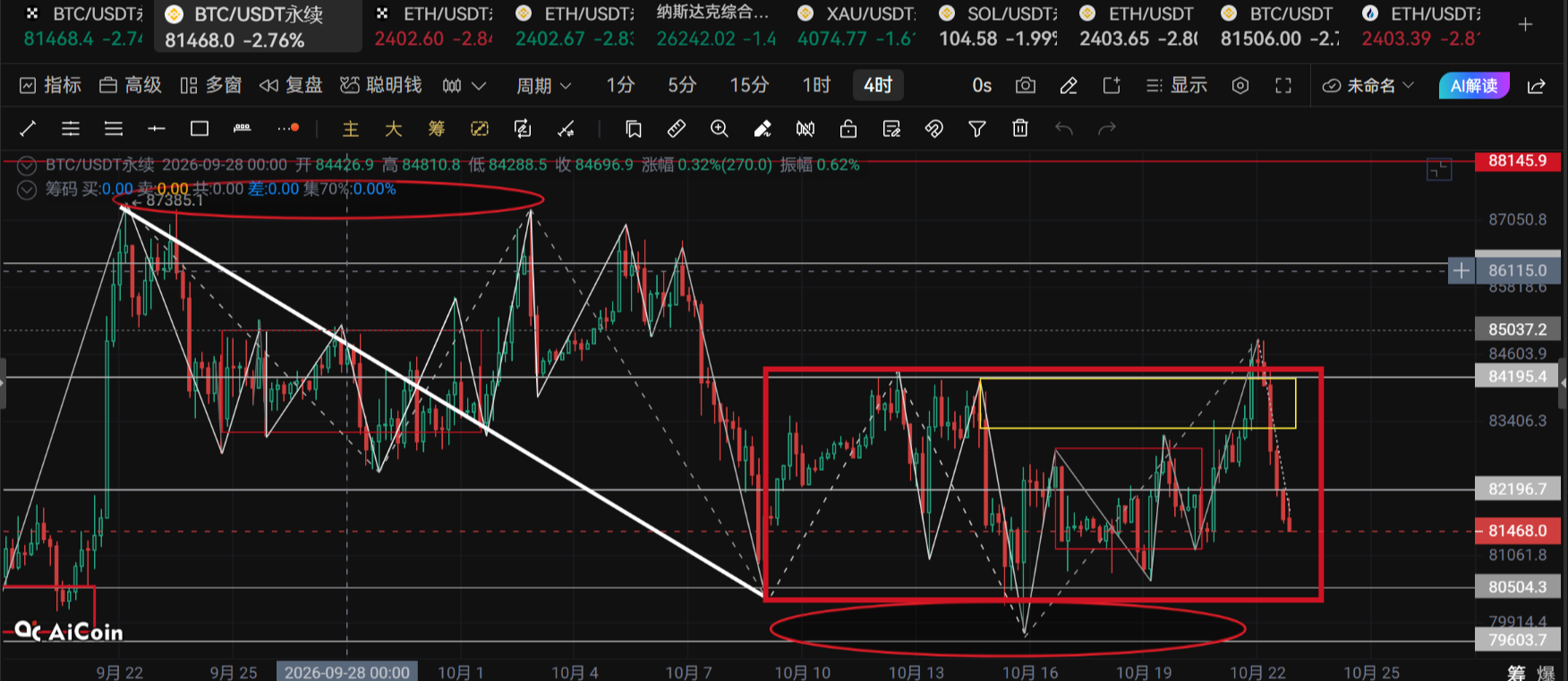Open the 周期 period dropdown
The image size is (1568, 681).
tap(543, 85)
